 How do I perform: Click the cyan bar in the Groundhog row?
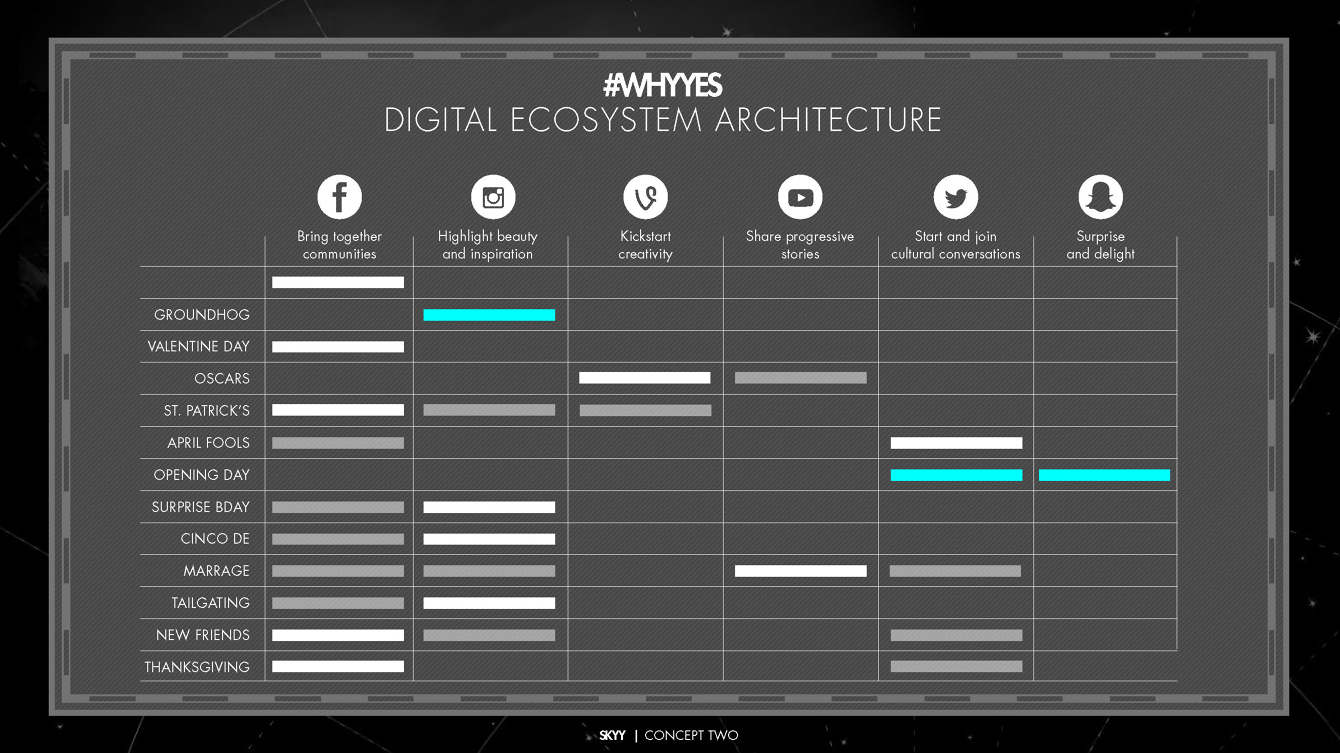tap(489, 315)
